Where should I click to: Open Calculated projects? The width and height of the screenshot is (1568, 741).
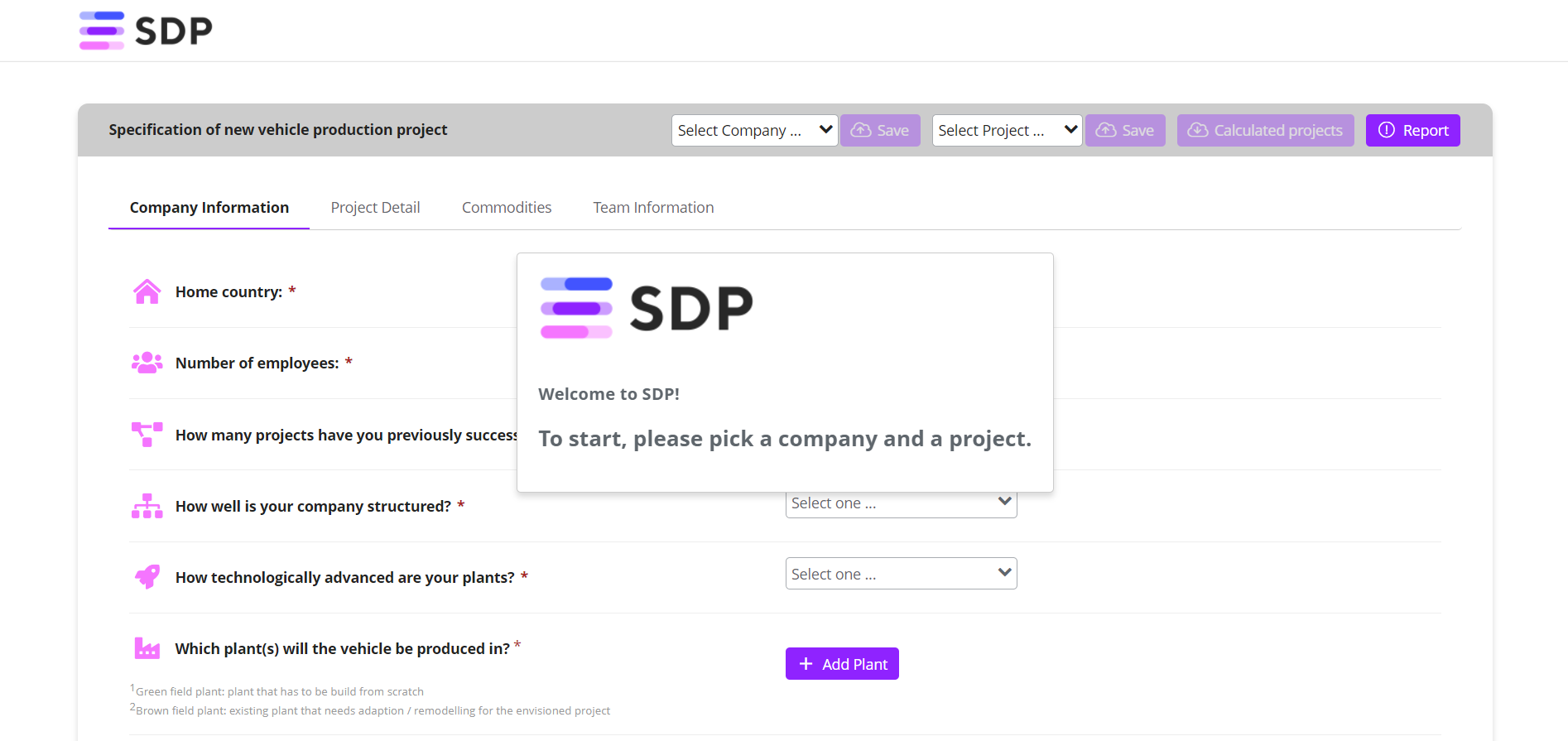(1265, 130)
